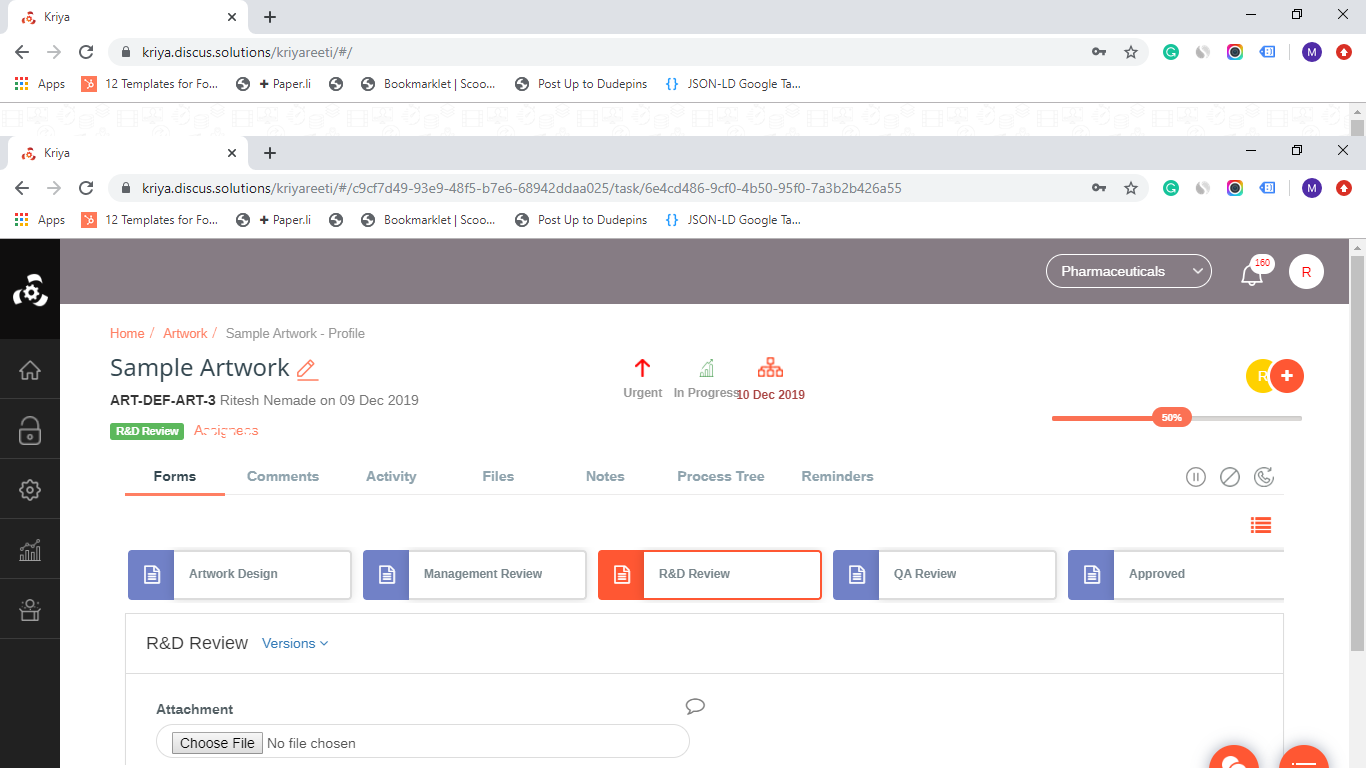Open the Reminders tab
Image resolution: width=1366 pixels, height=768 pixels.
tap(837, 476)
